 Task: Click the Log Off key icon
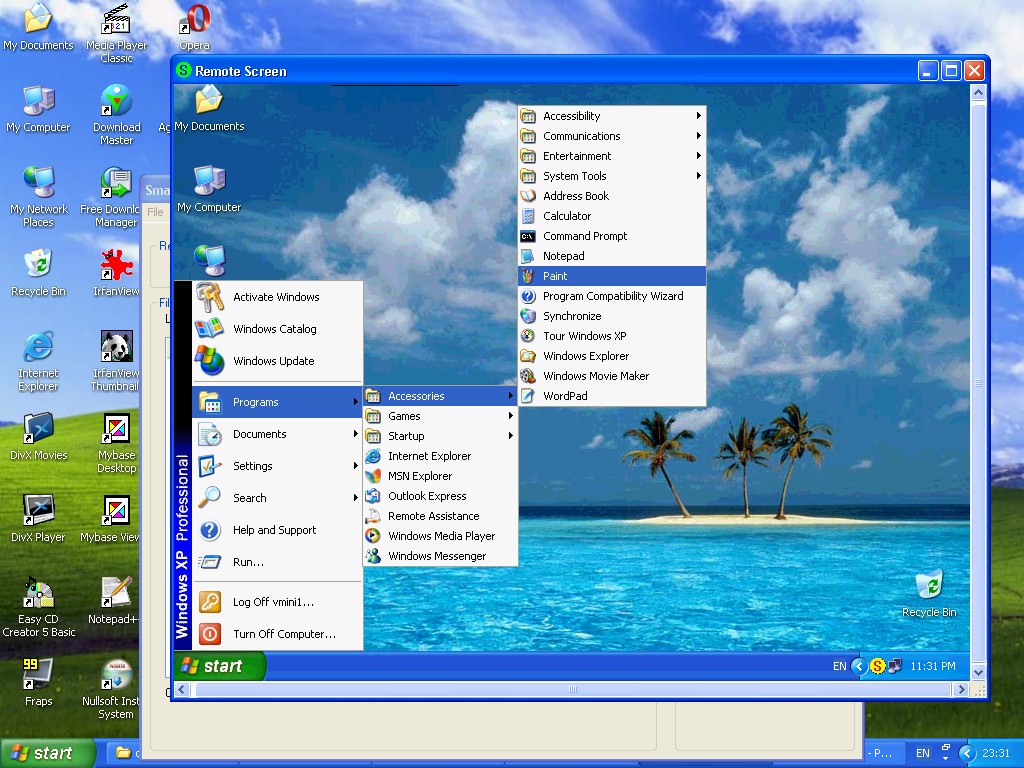point(210,601)
